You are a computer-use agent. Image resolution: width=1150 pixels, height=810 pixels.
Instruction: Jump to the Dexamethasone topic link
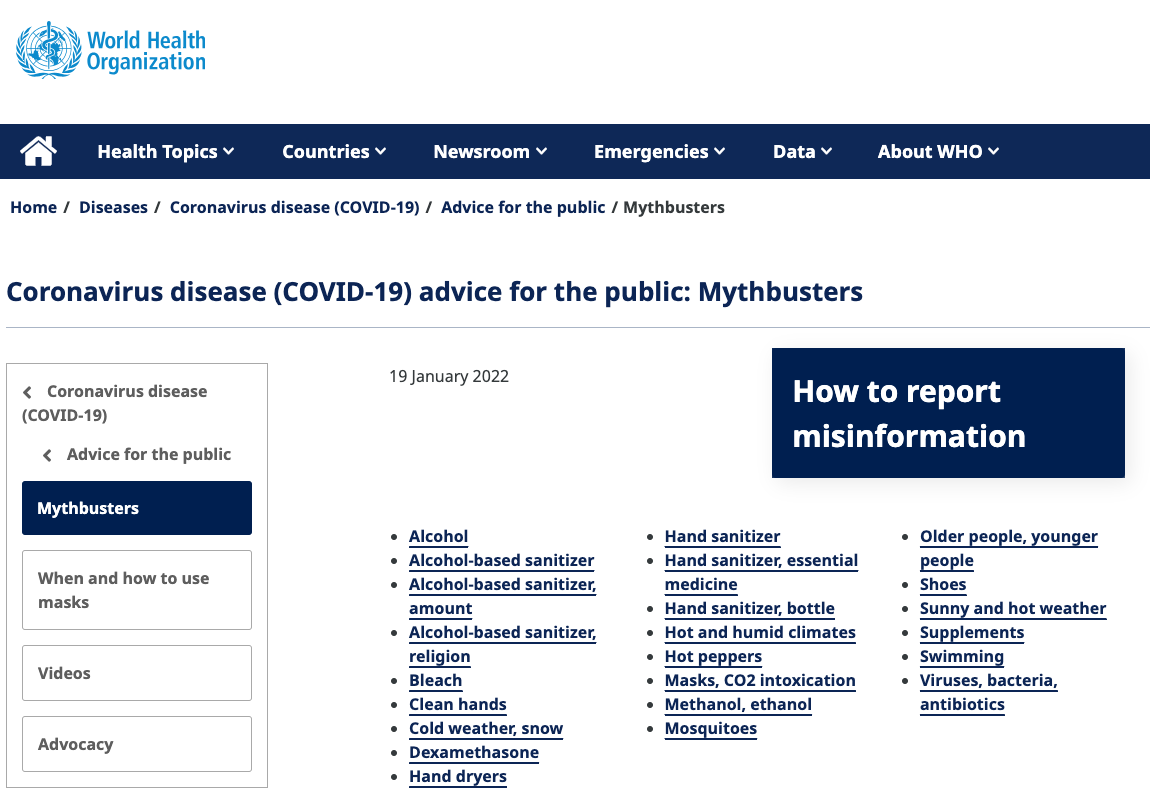point(473,752)
